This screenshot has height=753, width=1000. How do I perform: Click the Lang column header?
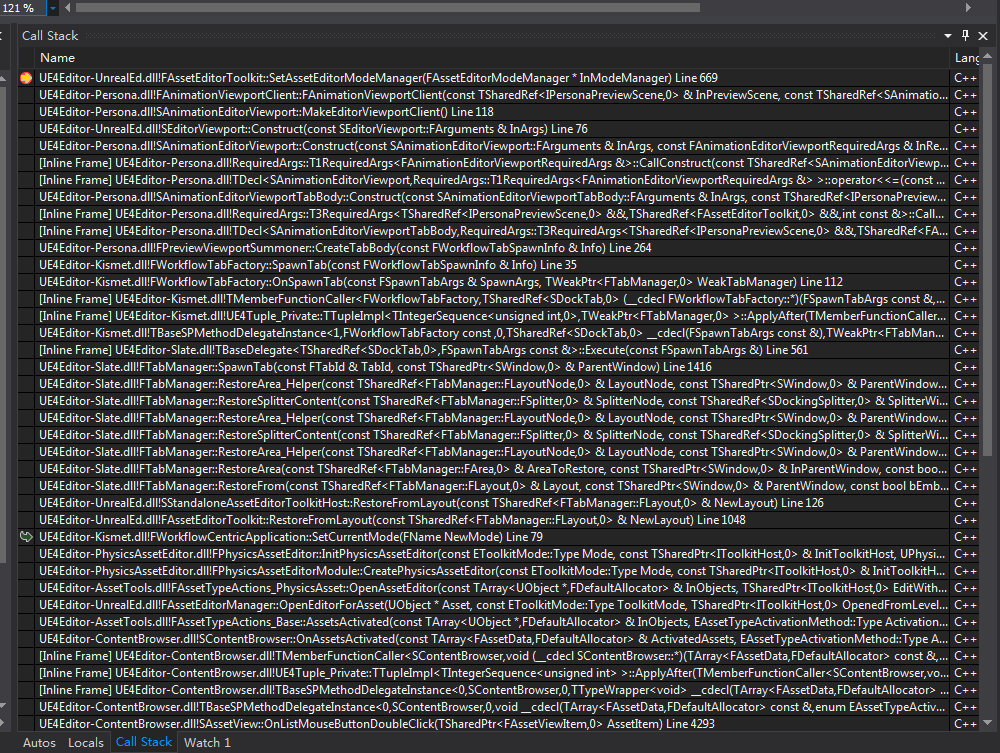coord(966,57)
